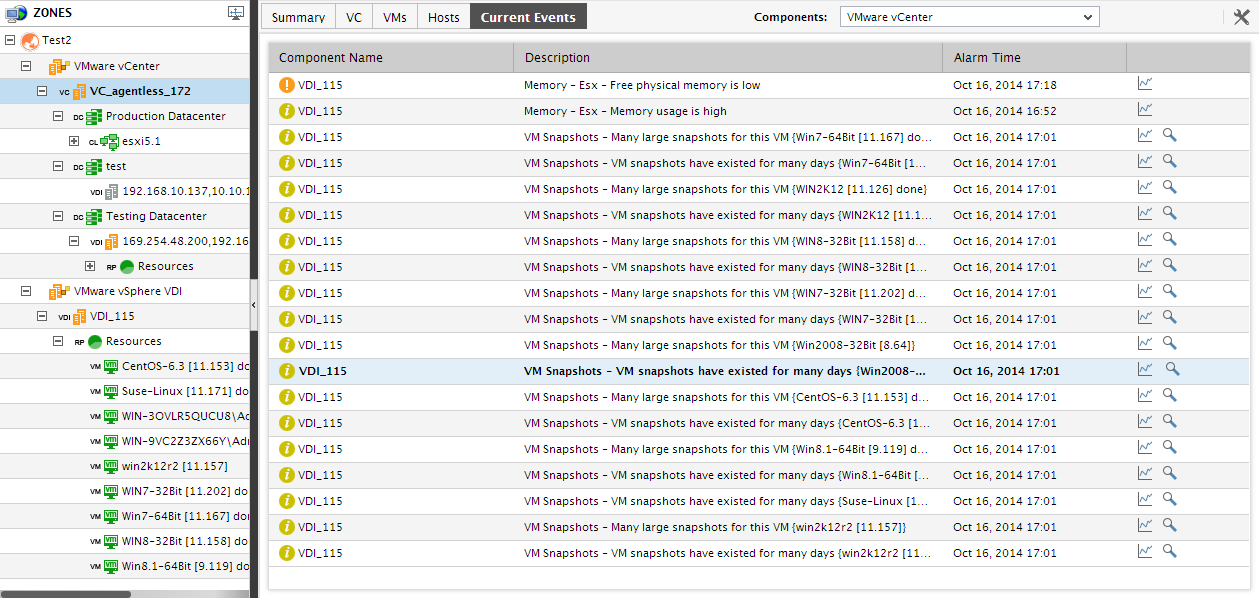Click the Suse-Linux VM monitor icon
The height and width of the screenshot is (598, 1259).
tap(111, 391)
